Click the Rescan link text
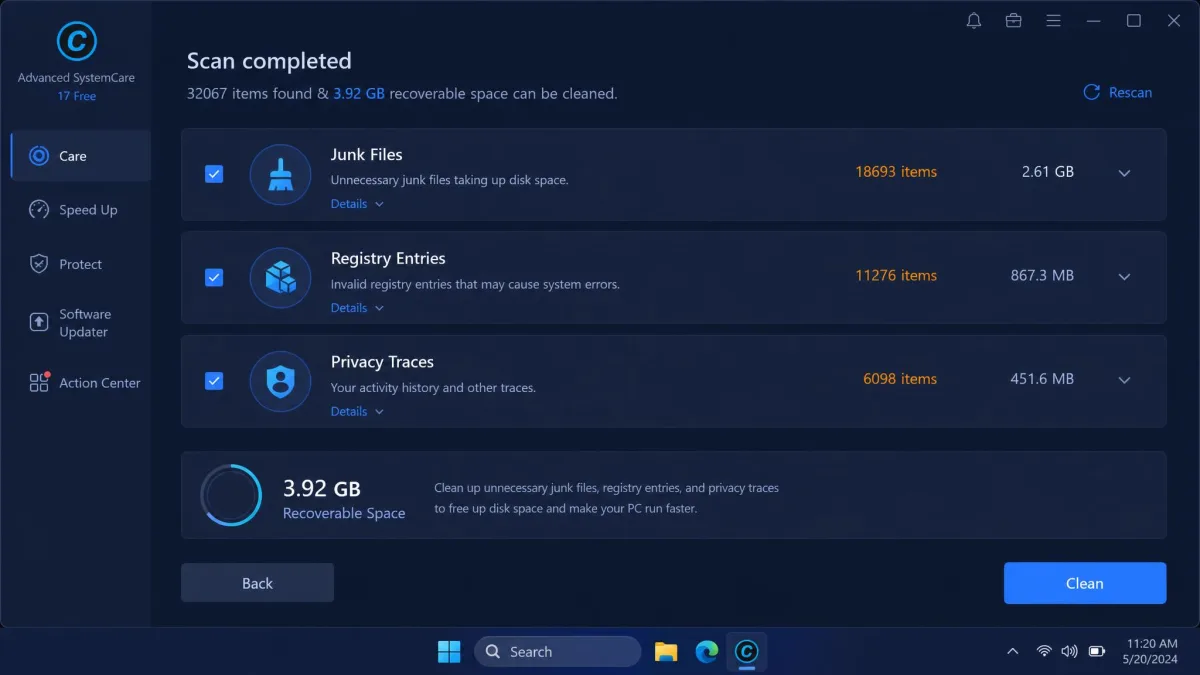1200x675 pixels. [1130, 92]
